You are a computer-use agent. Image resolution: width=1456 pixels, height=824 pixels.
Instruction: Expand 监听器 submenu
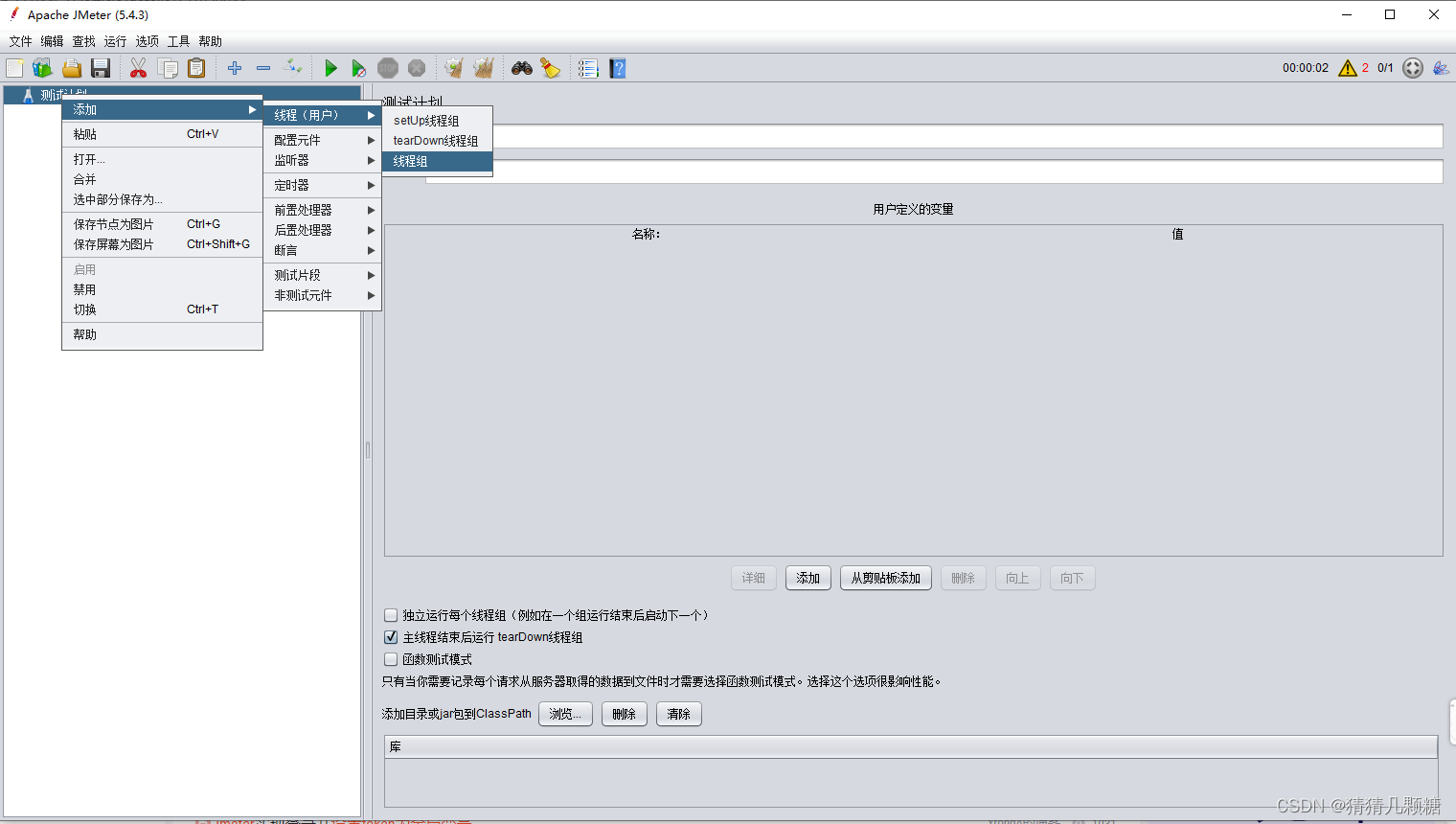pos(323,160)
